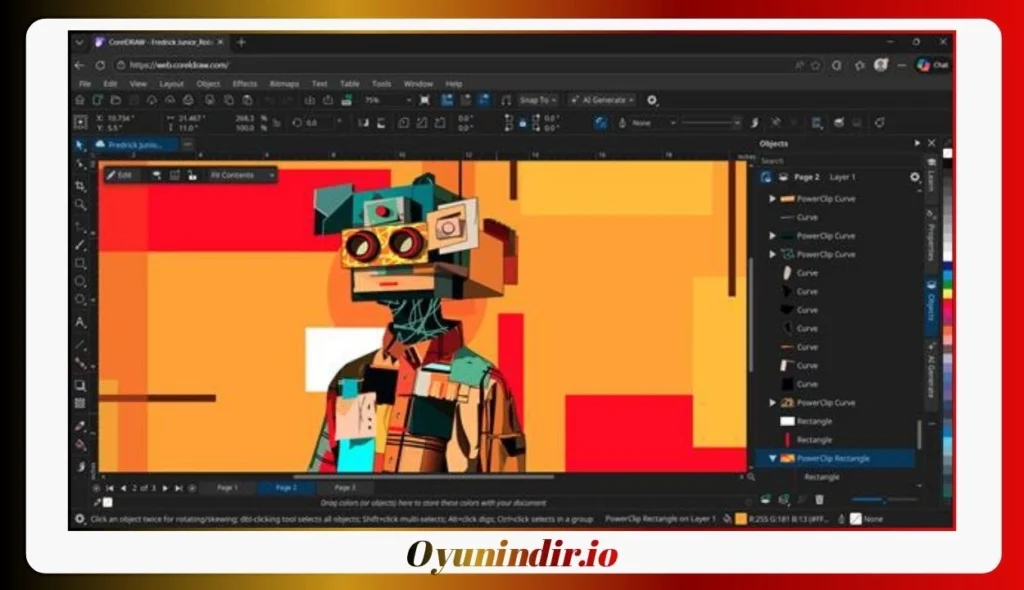The width and height of the screenshot is (1024, 590).
Task: Open the Properties side tab
Action: (931, 235)
